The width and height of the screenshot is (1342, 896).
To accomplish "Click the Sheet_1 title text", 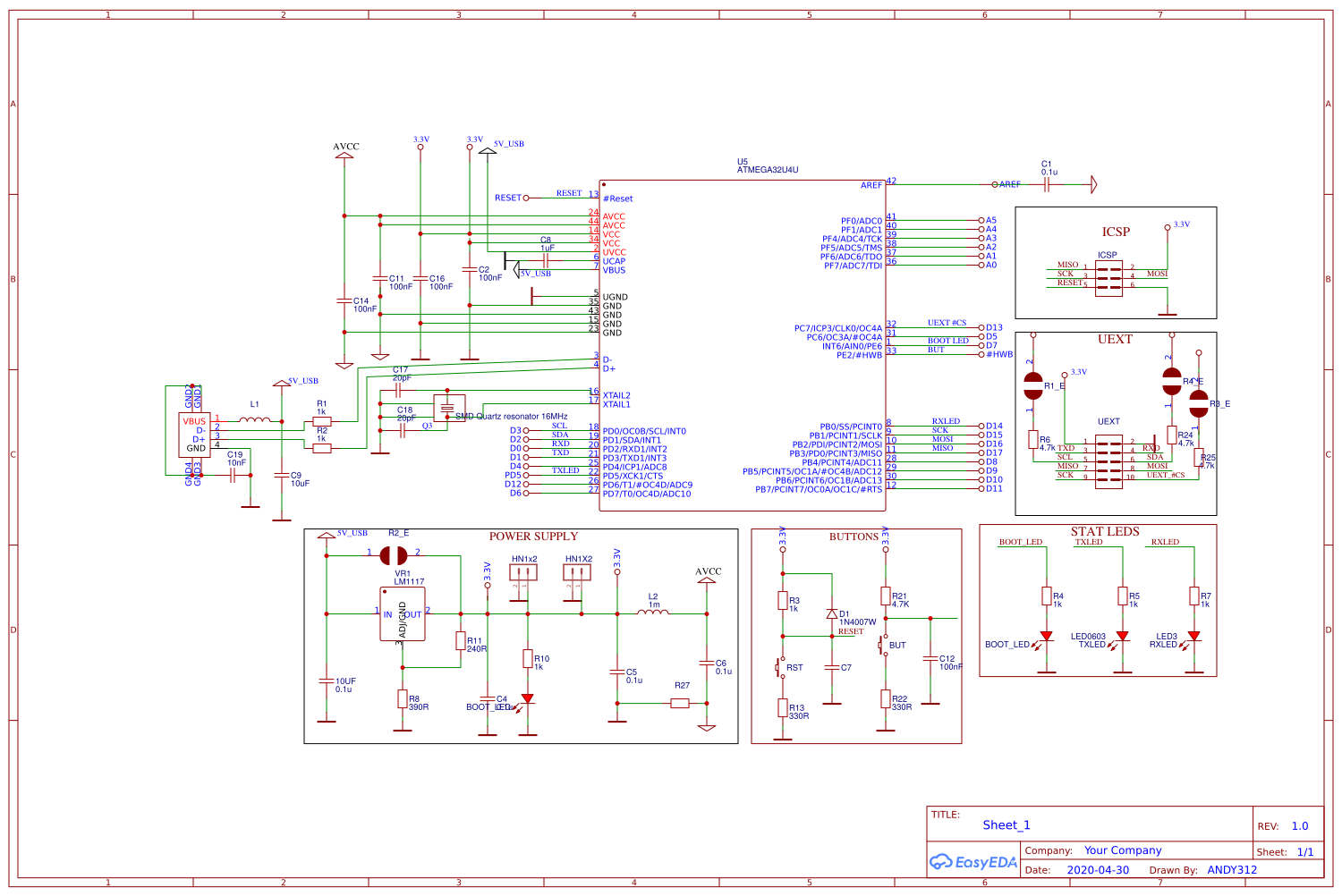I will click(x=1007, y=824).
